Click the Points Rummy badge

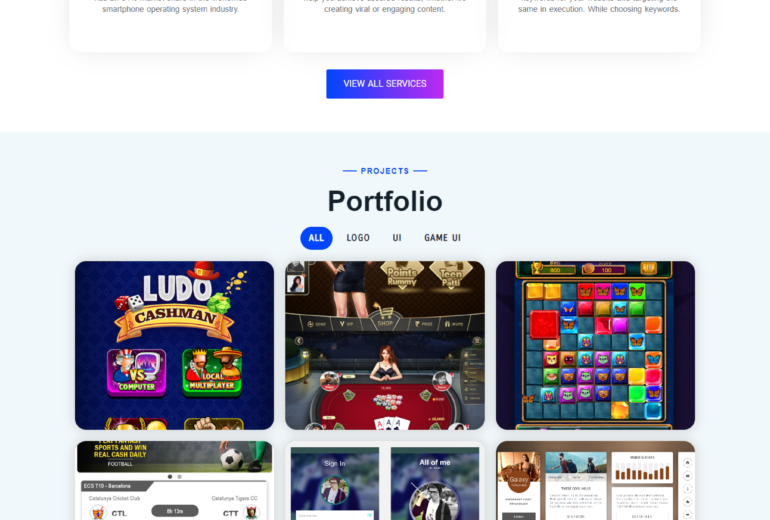click(x=402, y=276)
